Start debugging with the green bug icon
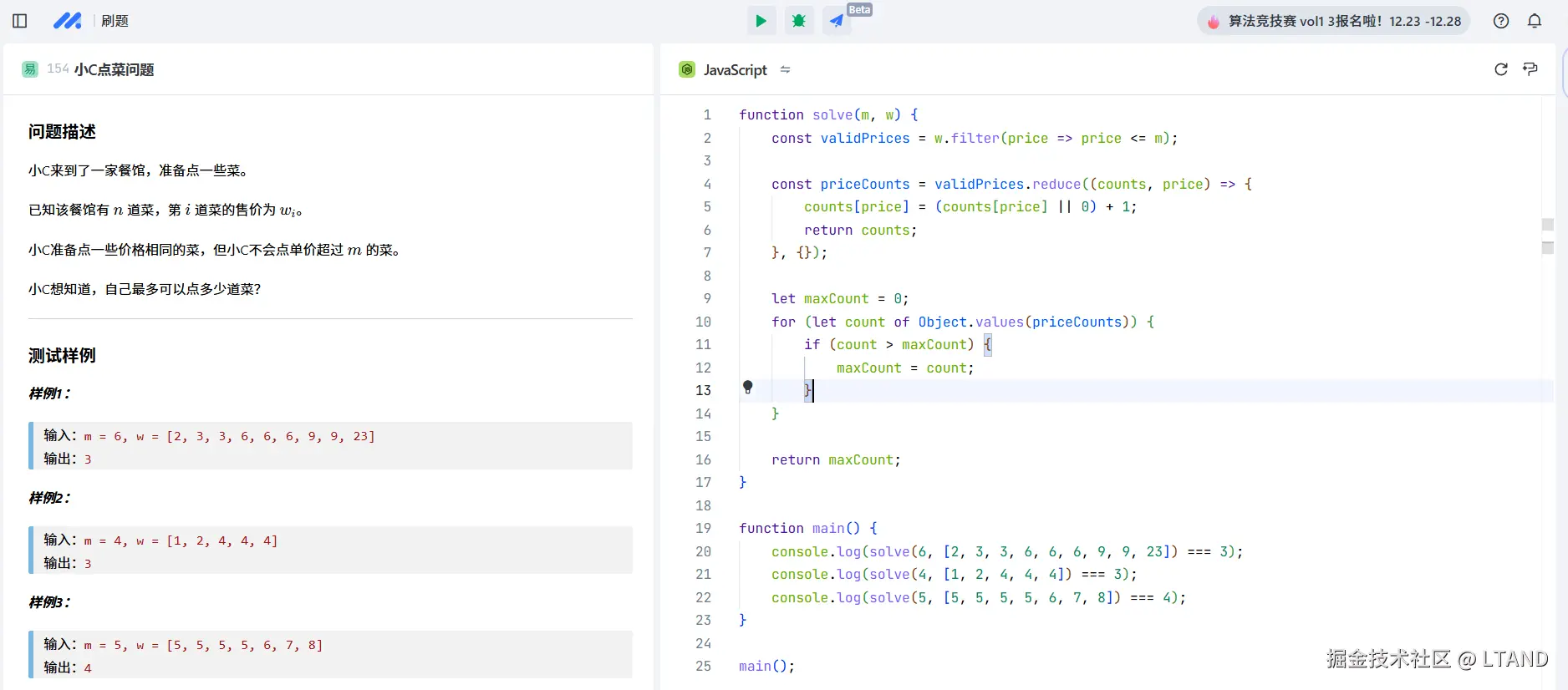The height and width of the screenshot is (690, 1568). point(799,21)
